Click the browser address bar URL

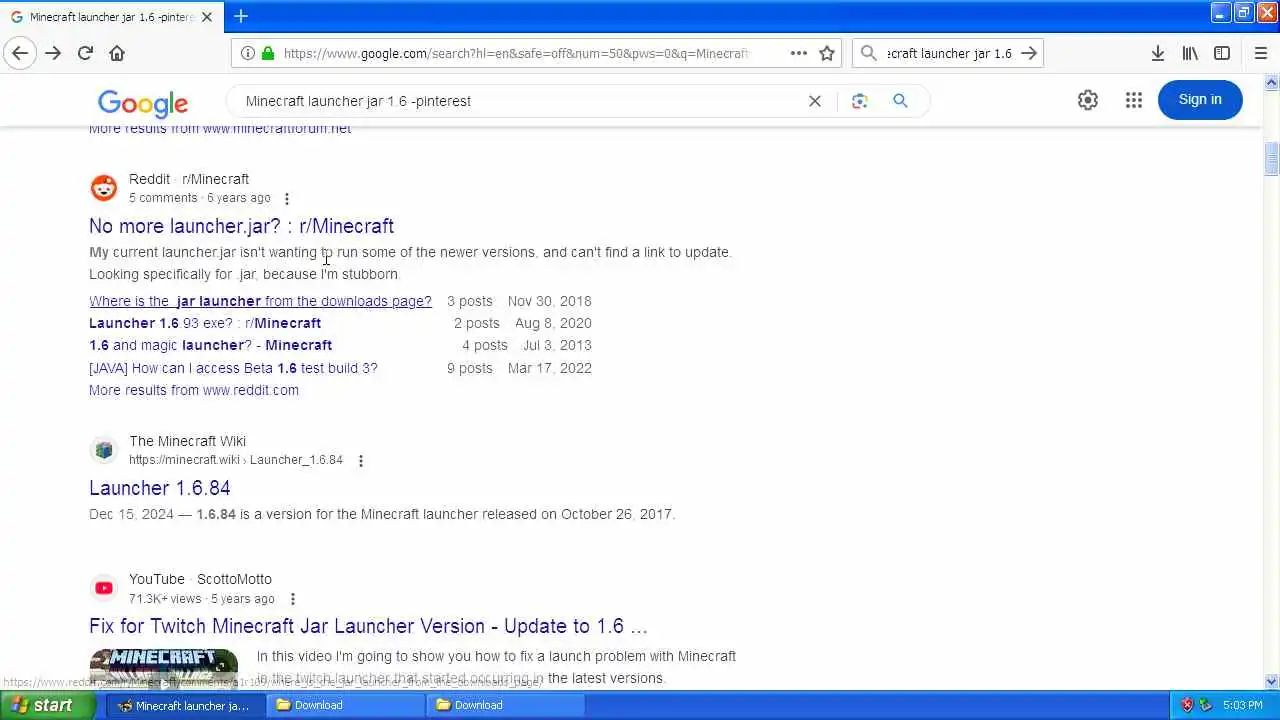516,53
